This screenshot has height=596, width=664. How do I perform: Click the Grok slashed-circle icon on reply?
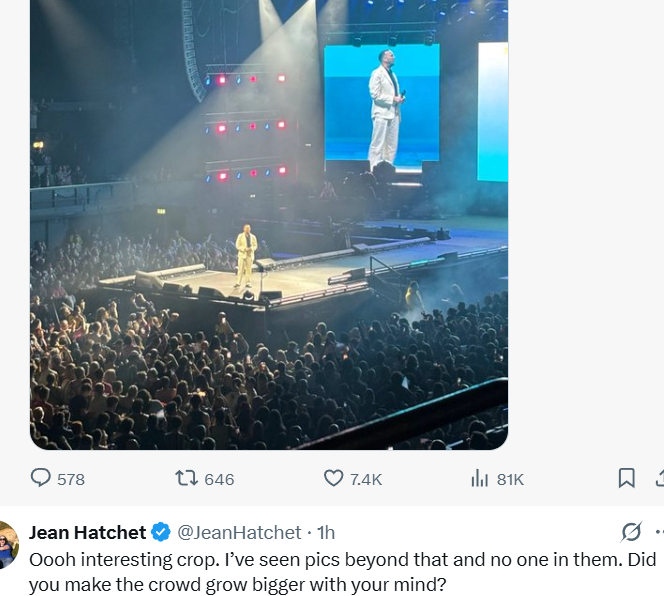pyautogui.click(x=631, y=532)
